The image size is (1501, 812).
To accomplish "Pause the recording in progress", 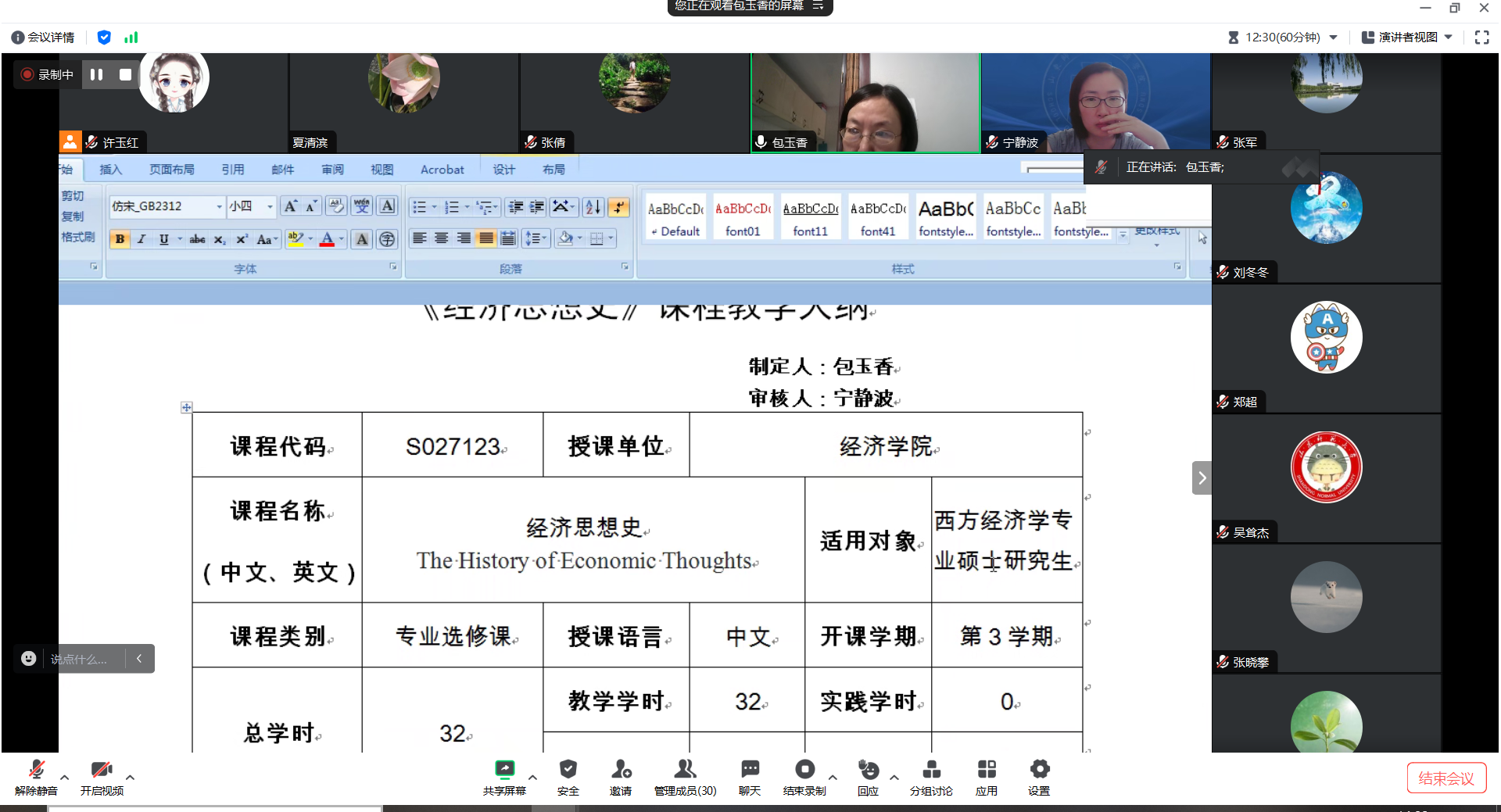I will click(x=96, y=74).
